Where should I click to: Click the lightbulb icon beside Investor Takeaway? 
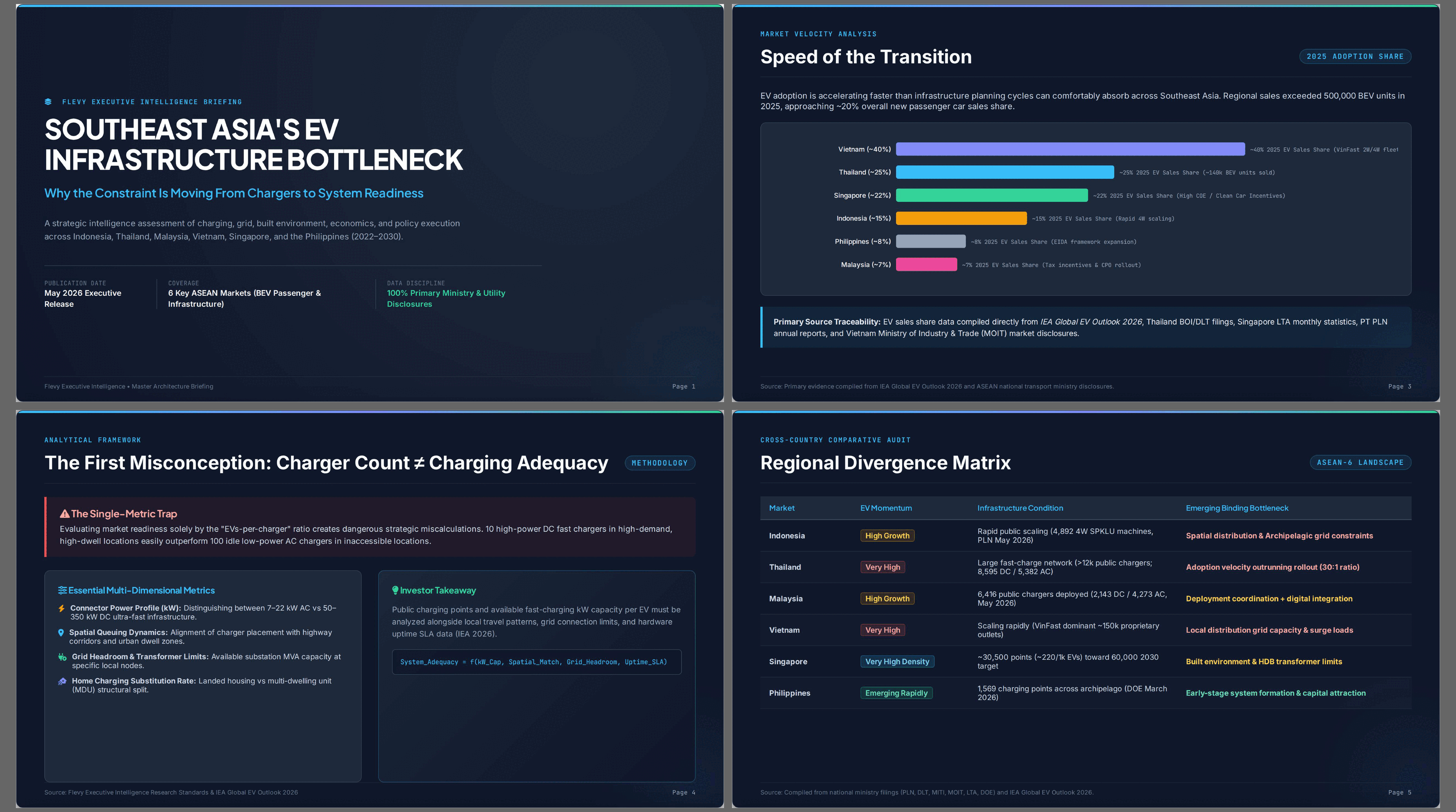point(395,591)
